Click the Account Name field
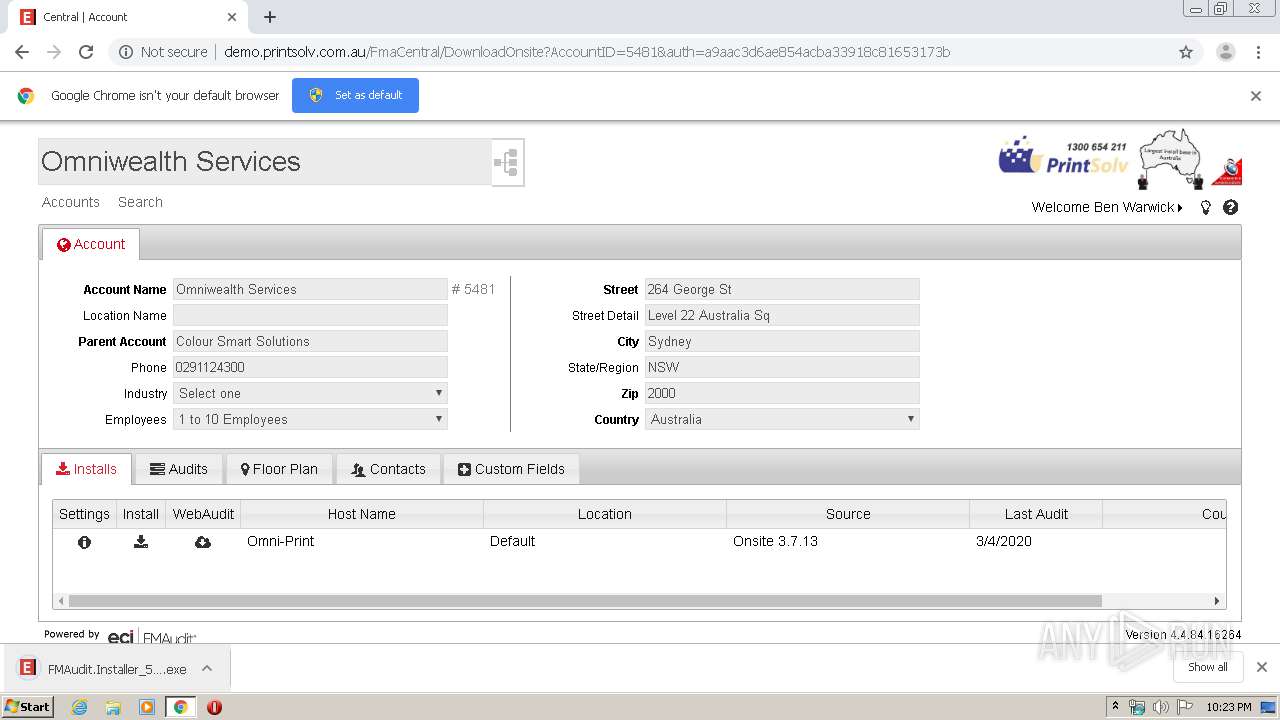This screenshot has width=1280, height=720. pyautogui.click(x=310, y=289)
